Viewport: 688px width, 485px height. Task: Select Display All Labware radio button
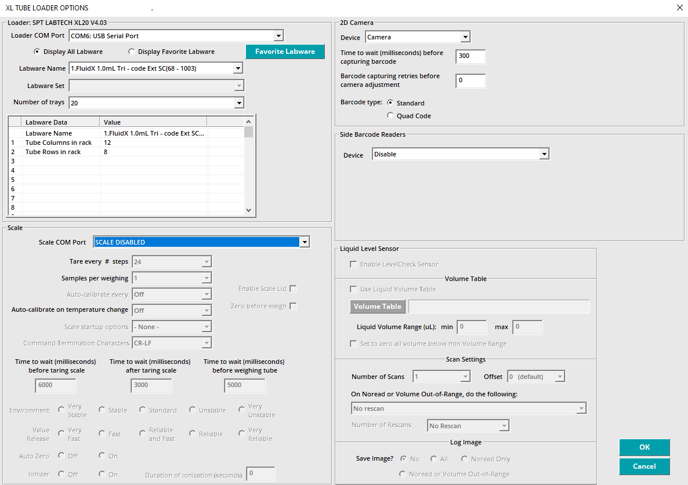pos(37,52)
